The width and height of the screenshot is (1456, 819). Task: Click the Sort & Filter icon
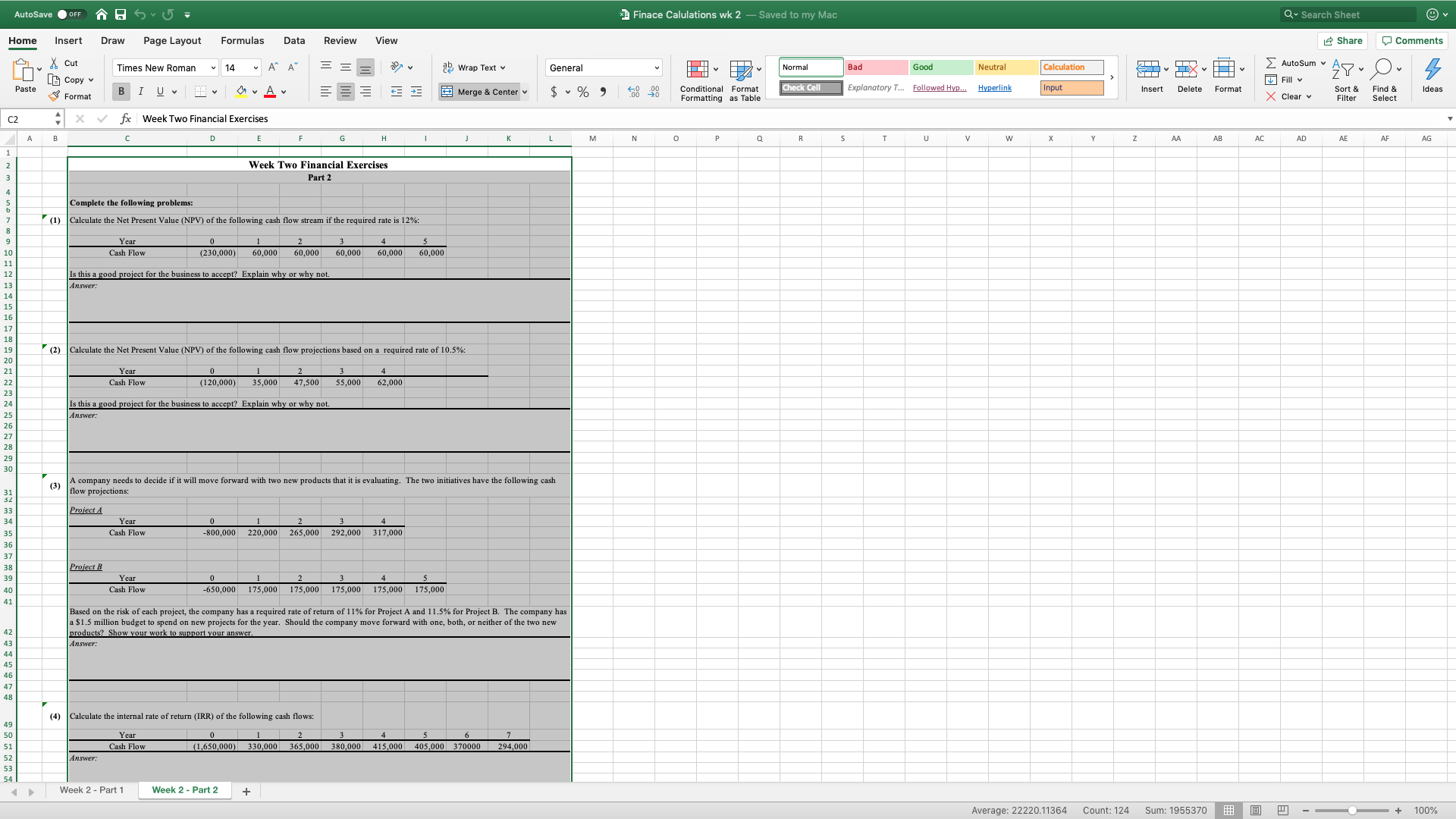tap(1342, 70)
